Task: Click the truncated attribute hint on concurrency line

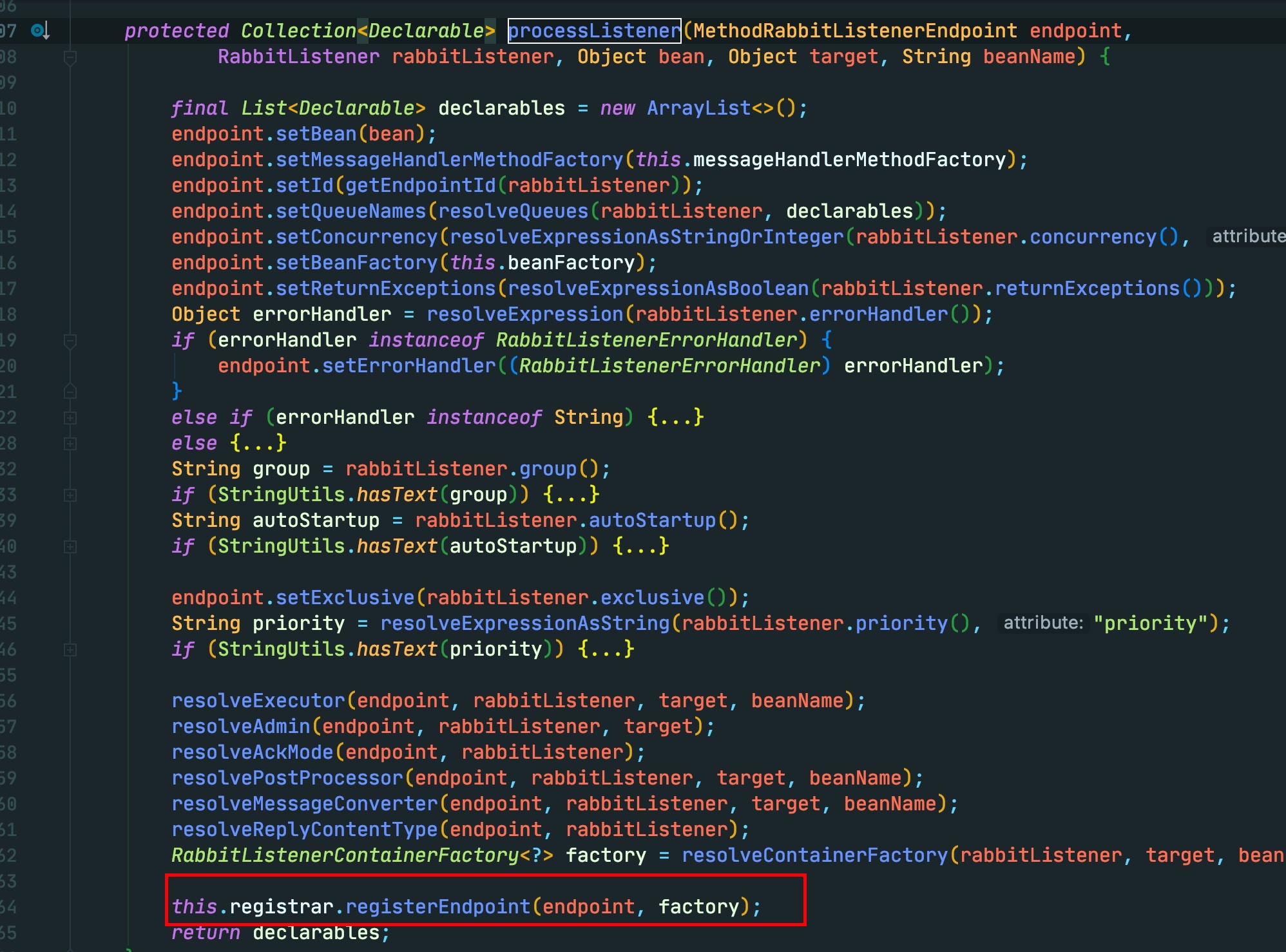Action: pos(1247,236)
